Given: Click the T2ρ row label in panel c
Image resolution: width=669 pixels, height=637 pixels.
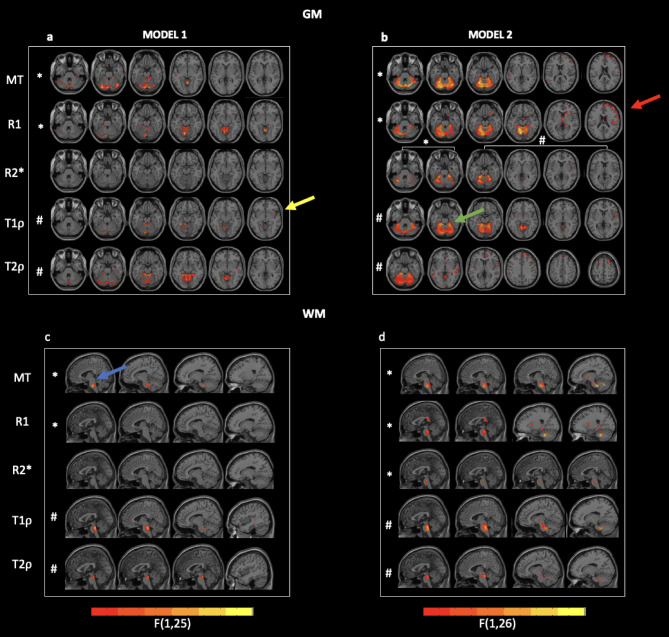Looking at the screenshot, I should 22,565.
